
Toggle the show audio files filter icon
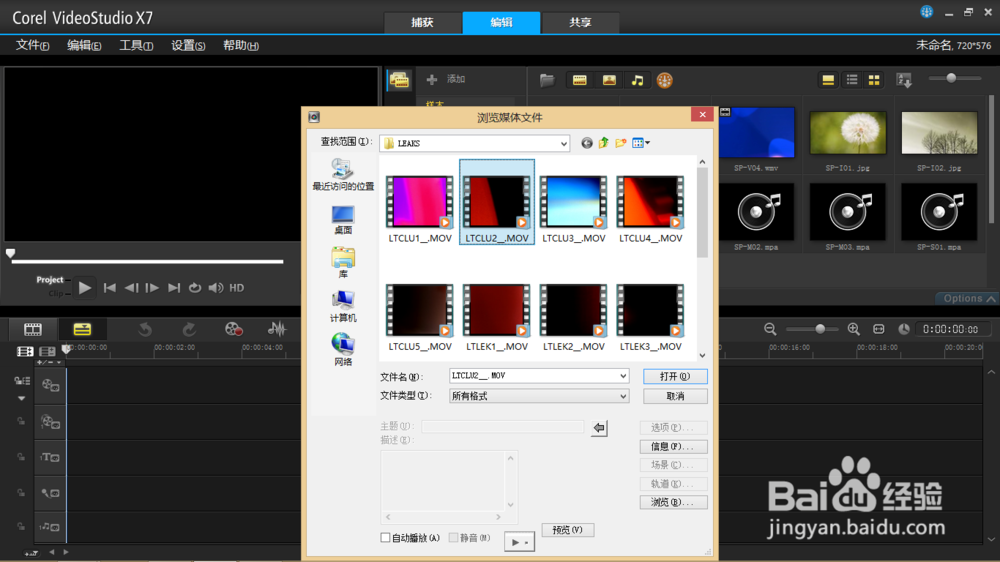(x=637, y=80)
